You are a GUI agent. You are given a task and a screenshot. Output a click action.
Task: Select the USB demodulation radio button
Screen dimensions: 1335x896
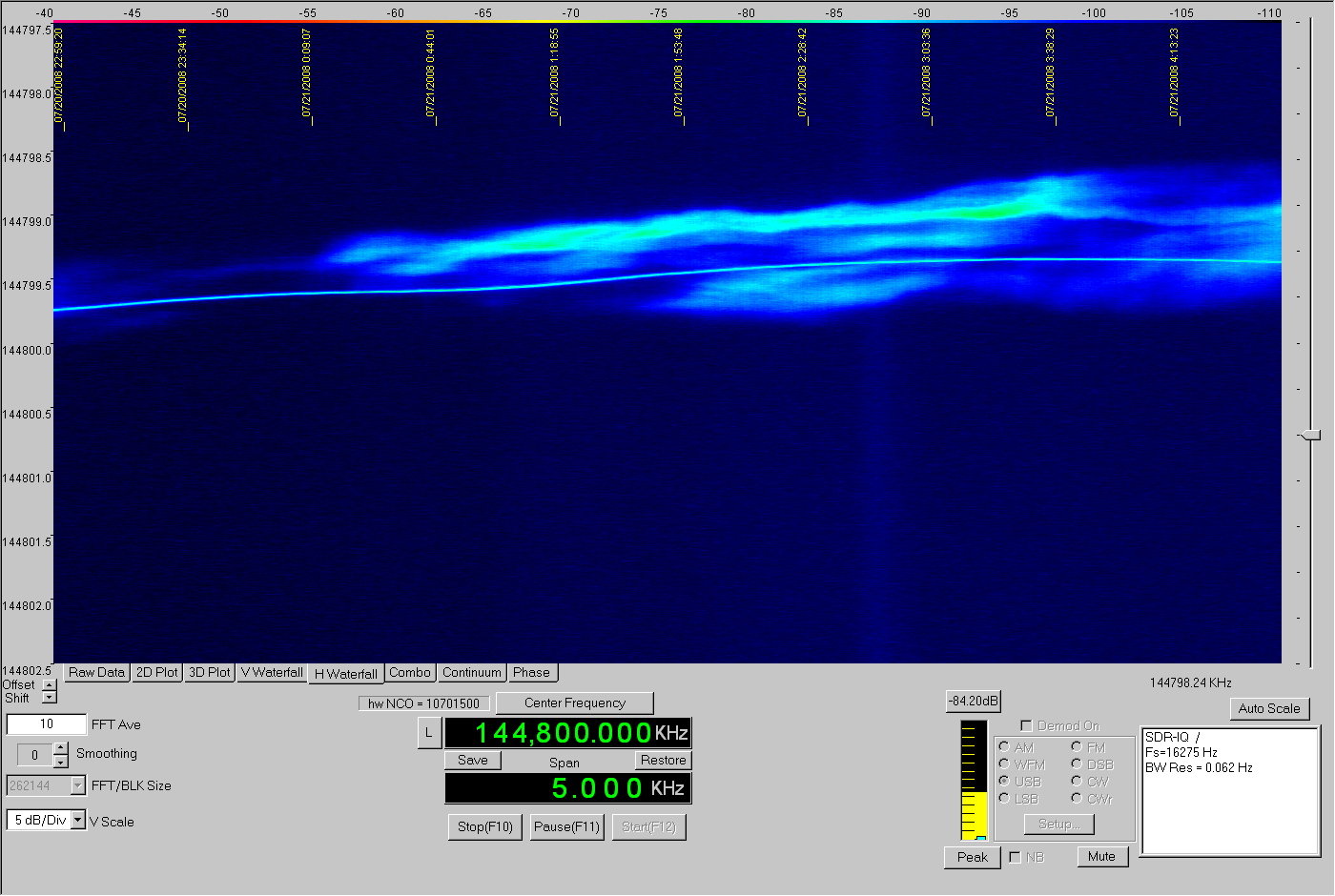pos(1004,782)
